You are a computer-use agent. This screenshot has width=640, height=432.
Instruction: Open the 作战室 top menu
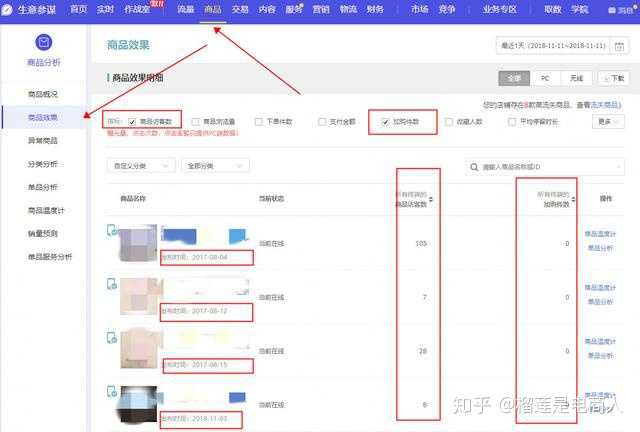tap(137, 9)
